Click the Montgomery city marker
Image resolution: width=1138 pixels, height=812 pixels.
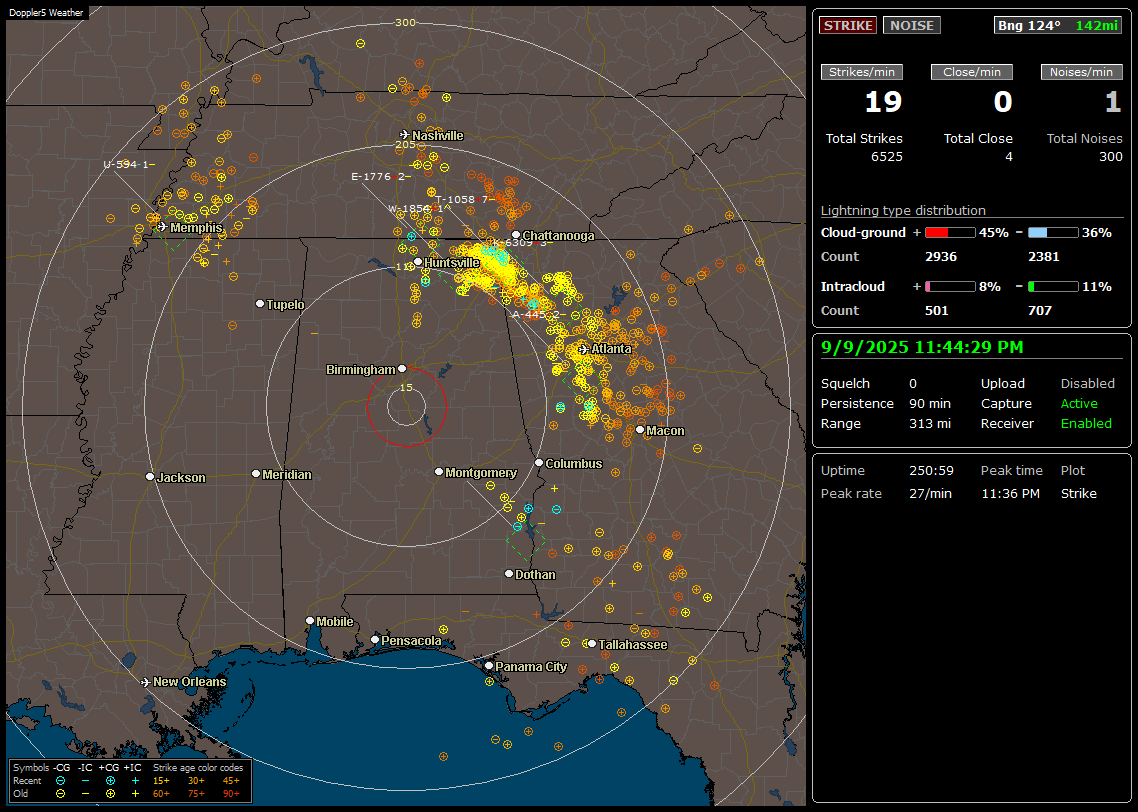click(439, 472)
